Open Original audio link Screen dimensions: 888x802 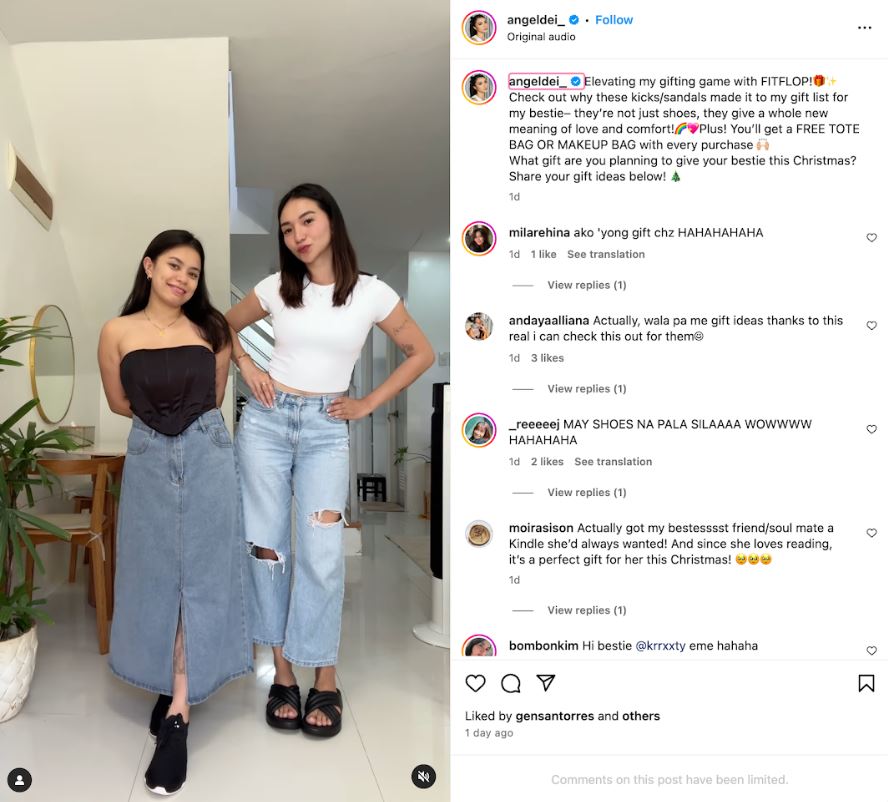[x=541, y=37]
